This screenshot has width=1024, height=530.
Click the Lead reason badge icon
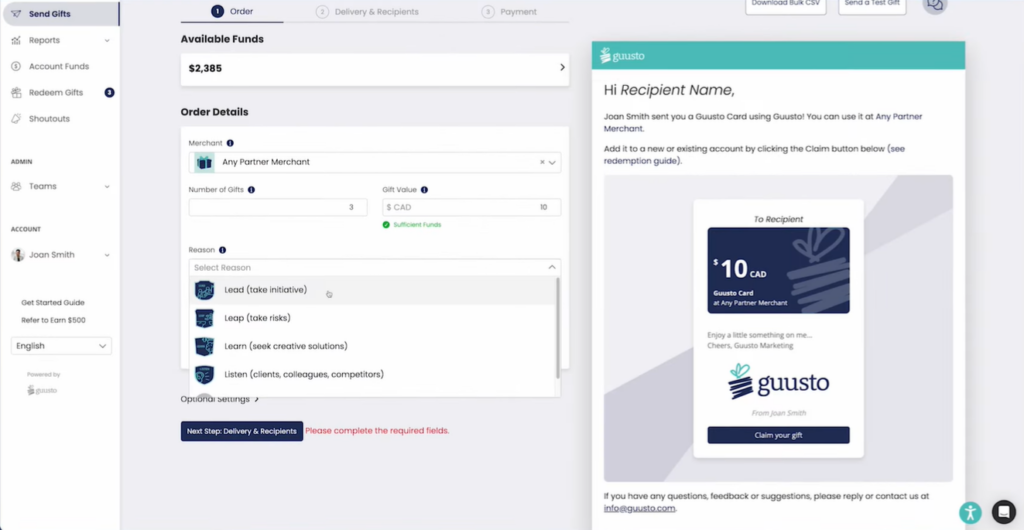(x=204, y=290)
